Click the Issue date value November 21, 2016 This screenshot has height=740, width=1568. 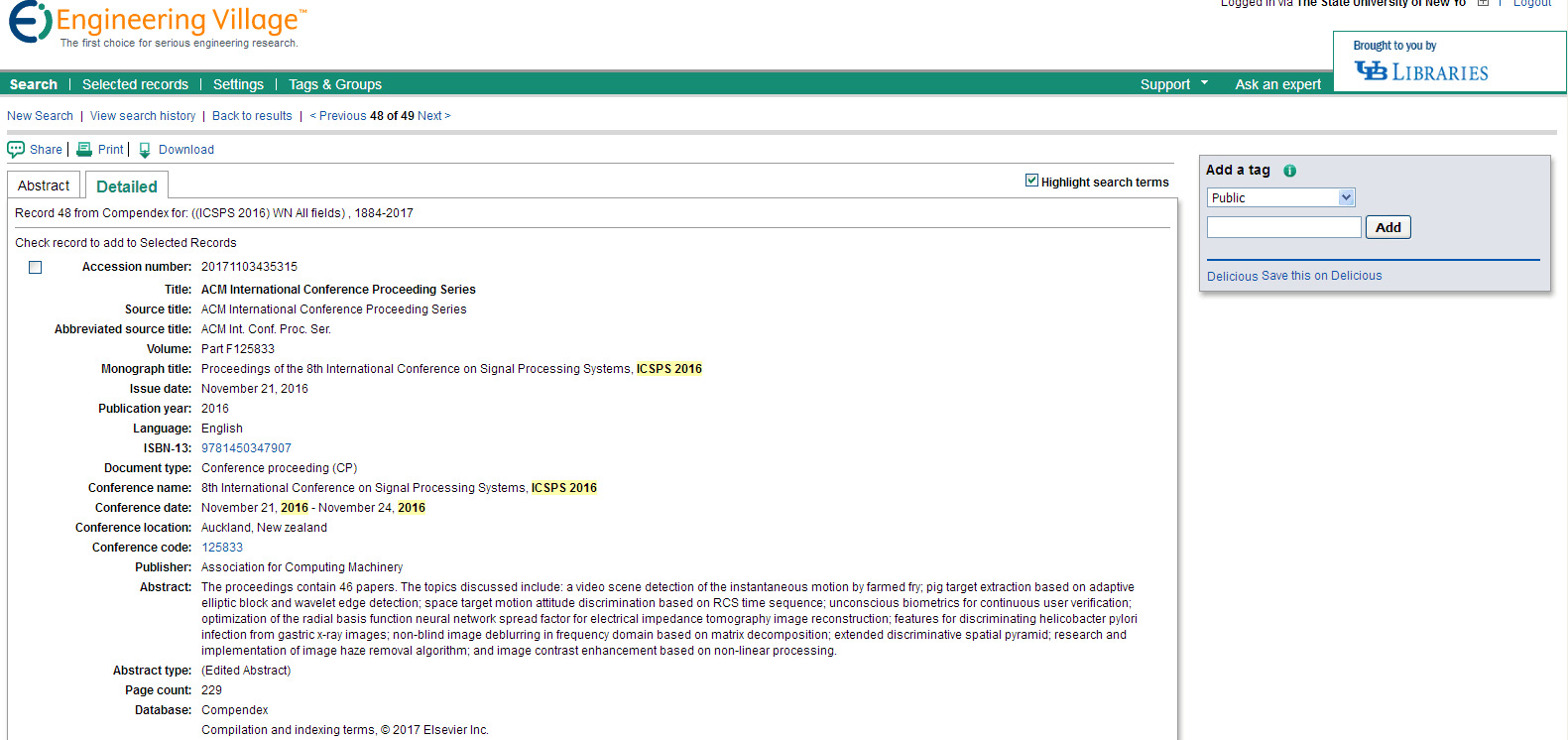point(254,389)
